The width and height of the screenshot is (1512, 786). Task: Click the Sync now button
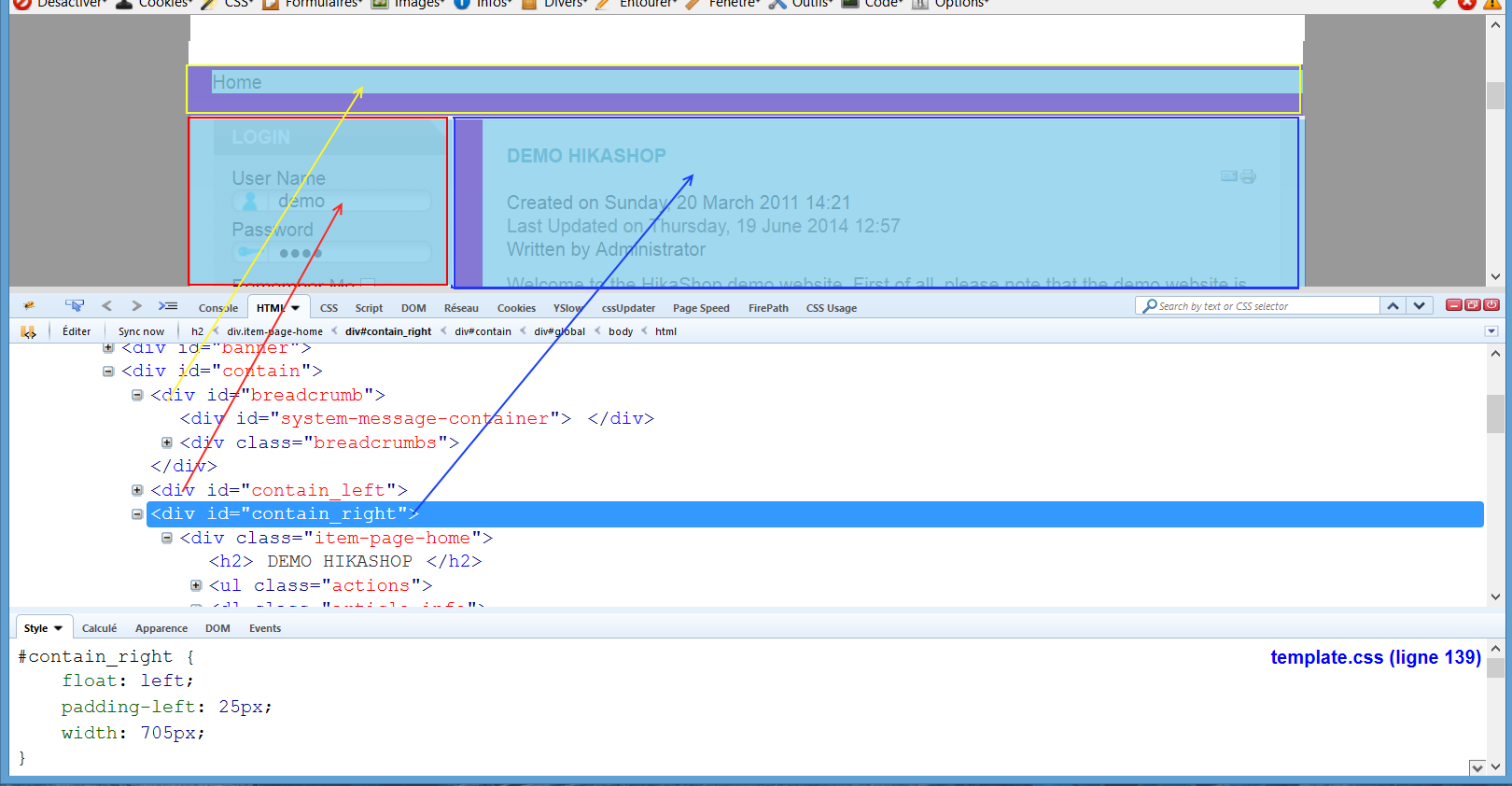(x=141, y=331)
